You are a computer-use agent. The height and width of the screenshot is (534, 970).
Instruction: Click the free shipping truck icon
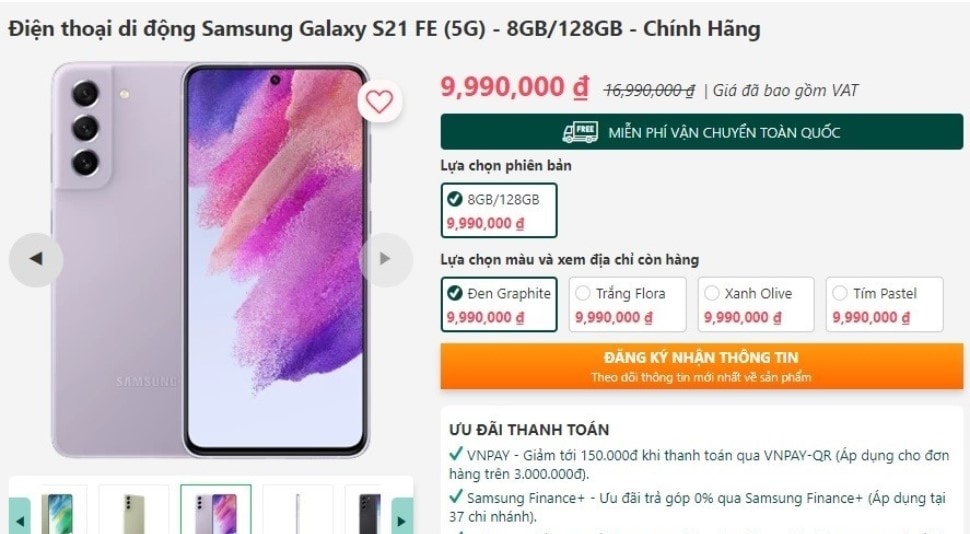[580, 132]
